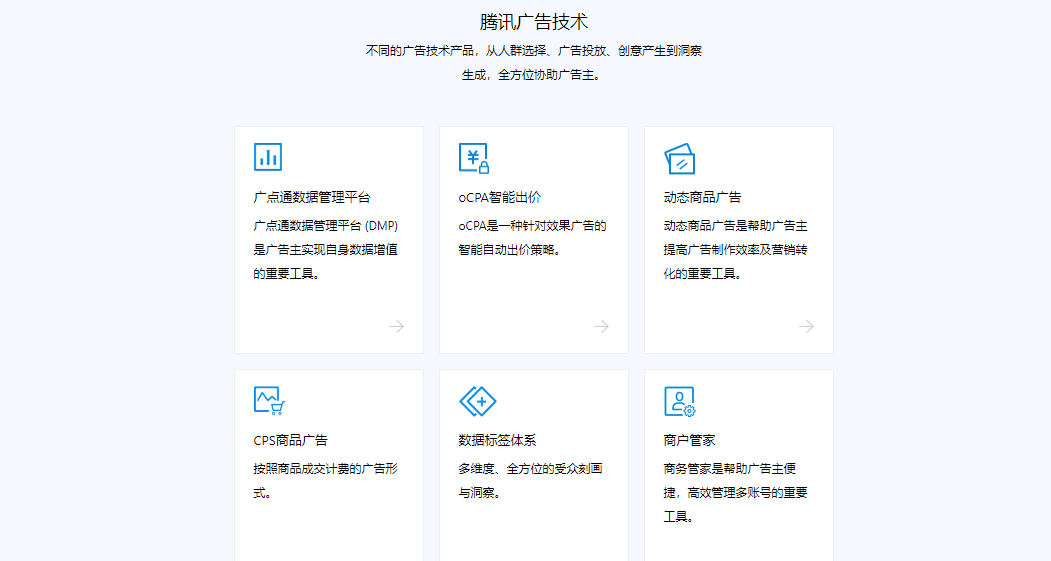This screenshot has height=561, width=1051.
Task: Click the subtitle line 生成，全方位协助广告主。
Action: tap(534, 75)
